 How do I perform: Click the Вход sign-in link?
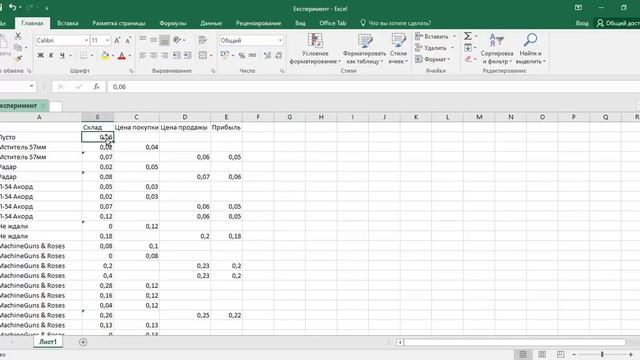pyautogui.click(x=582, y=23)
